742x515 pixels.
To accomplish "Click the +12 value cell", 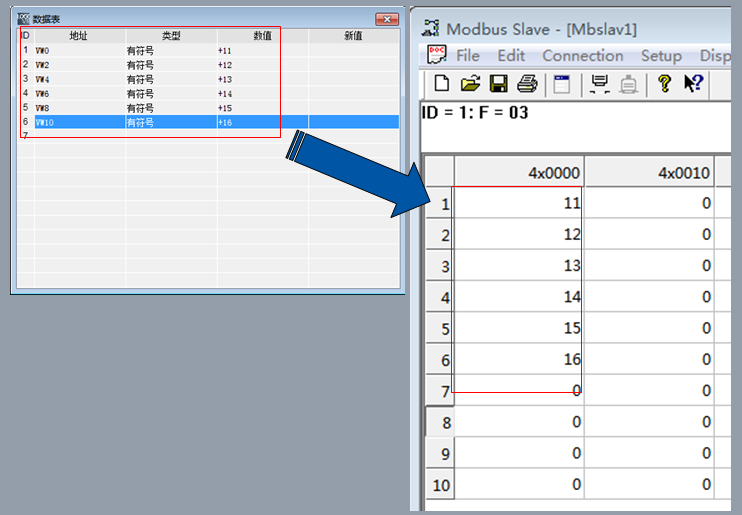I will click(263, 65).
